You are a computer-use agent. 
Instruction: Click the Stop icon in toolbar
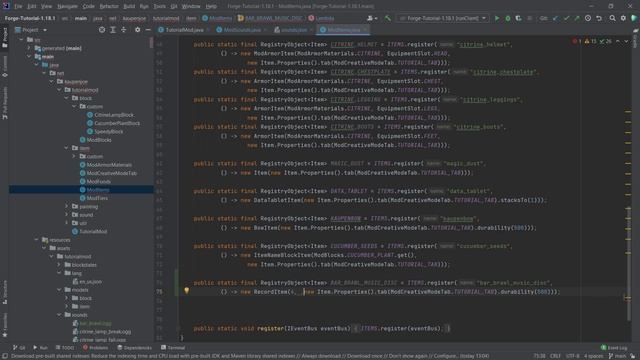click(x=529, y=18)
